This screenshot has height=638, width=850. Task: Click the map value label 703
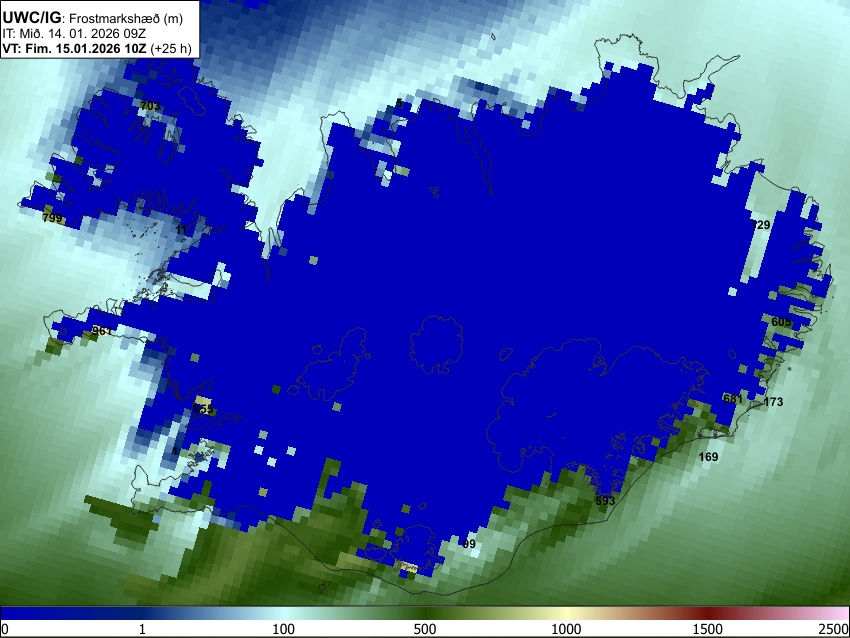[x=150, y=106]
